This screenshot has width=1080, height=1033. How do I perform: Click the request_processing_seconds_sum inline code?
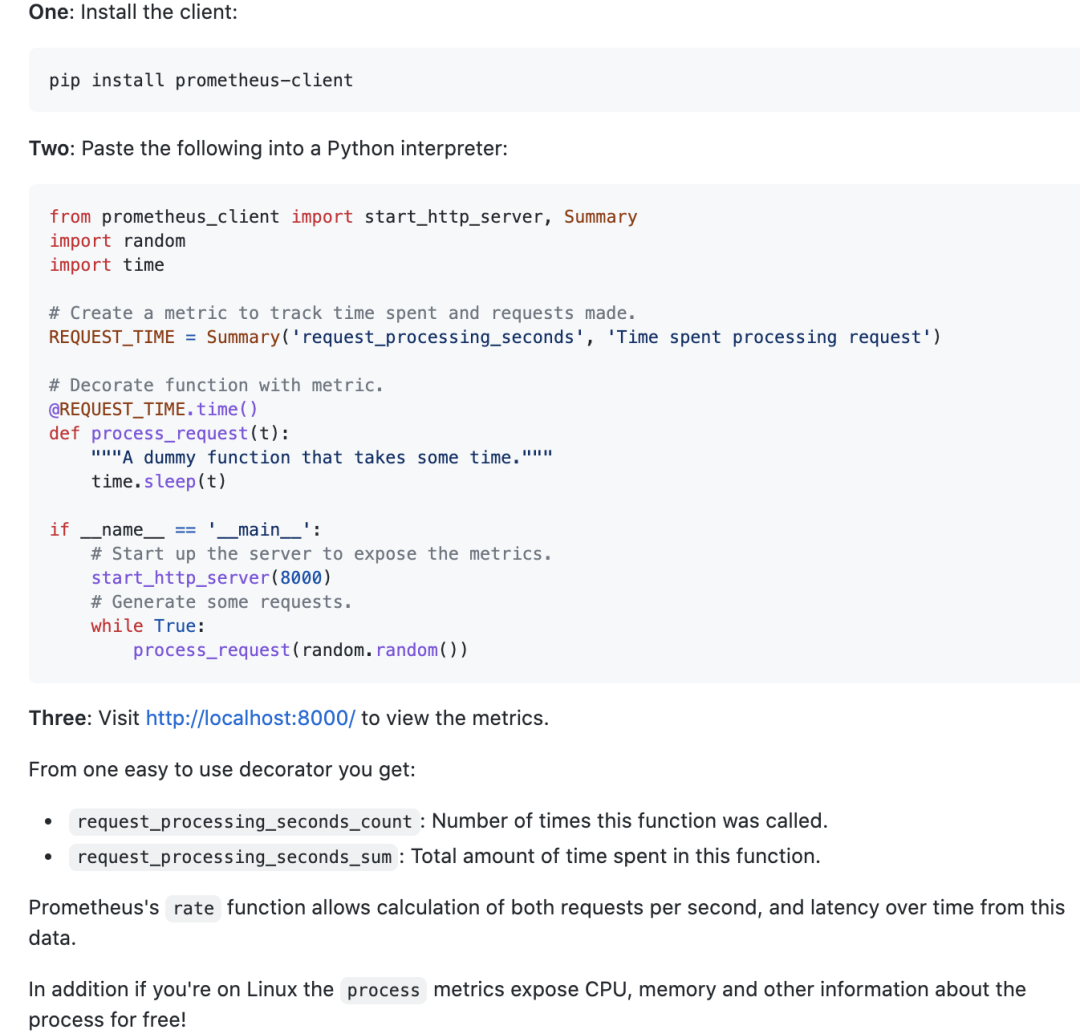(x=234, y=857)
